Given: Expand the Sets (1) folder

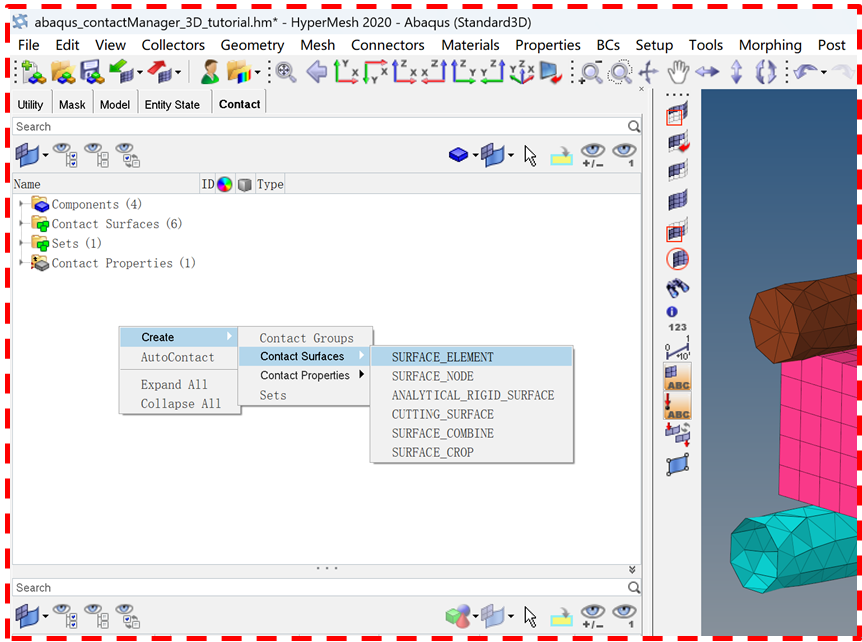Looking at the screenshot, I should (22, 243).
